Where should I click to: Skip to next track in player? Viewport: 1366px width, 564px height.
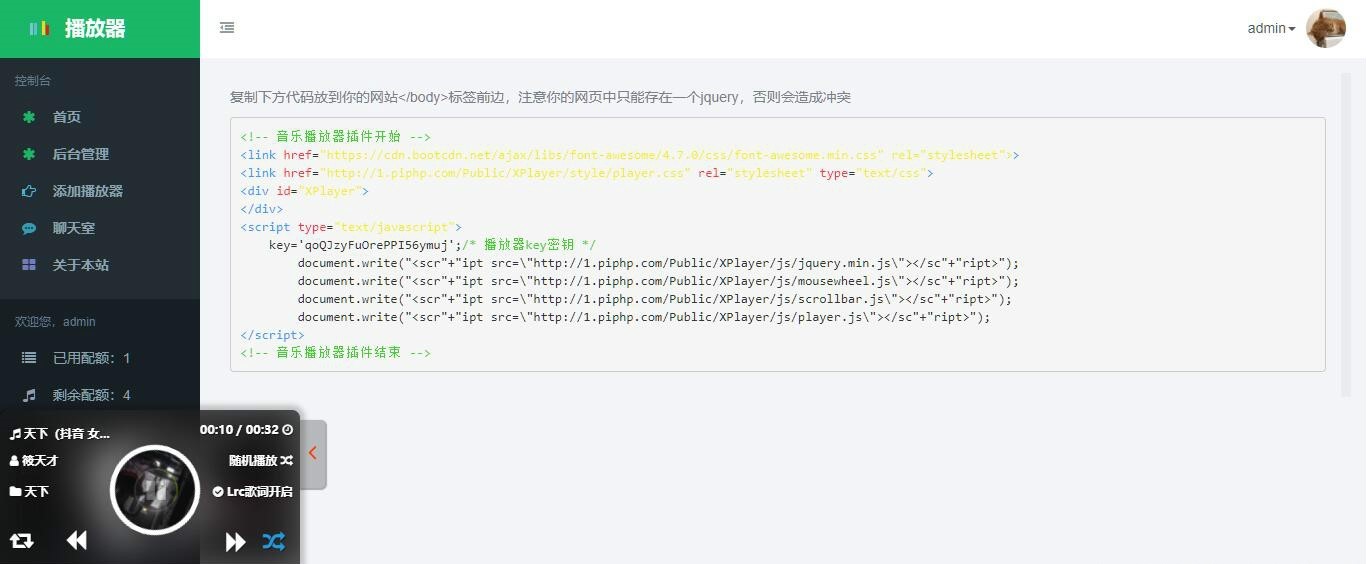(235, 541)
